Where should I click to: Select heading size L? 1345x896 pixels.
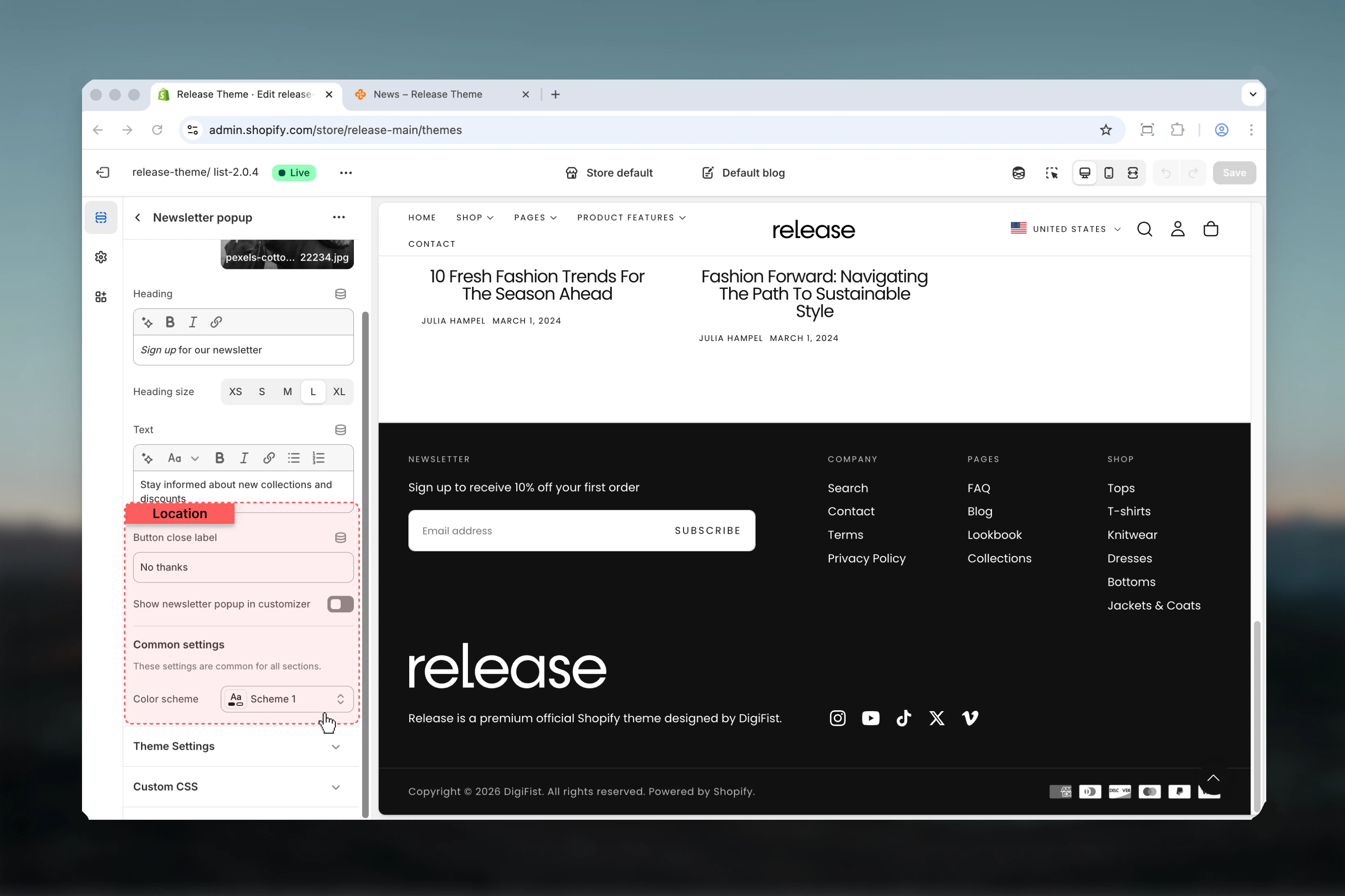tap(313, 392)
